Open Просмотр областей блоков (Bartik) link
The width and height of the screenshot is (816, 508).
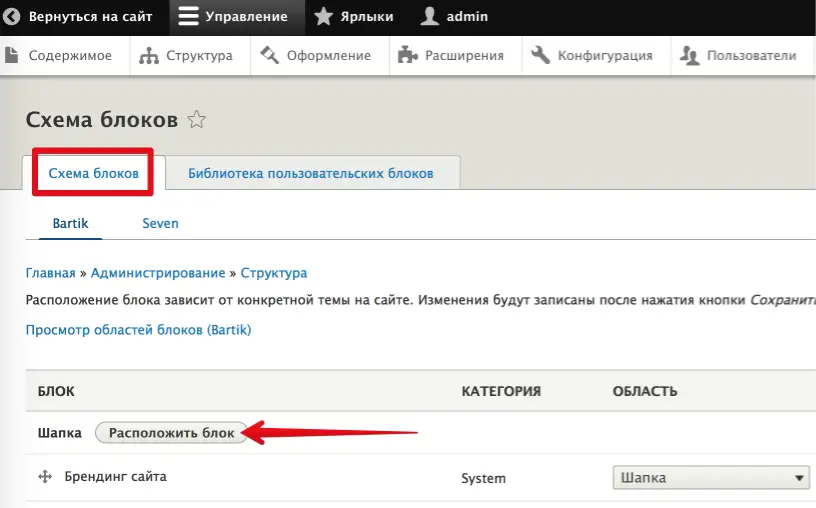coord(138,330)
